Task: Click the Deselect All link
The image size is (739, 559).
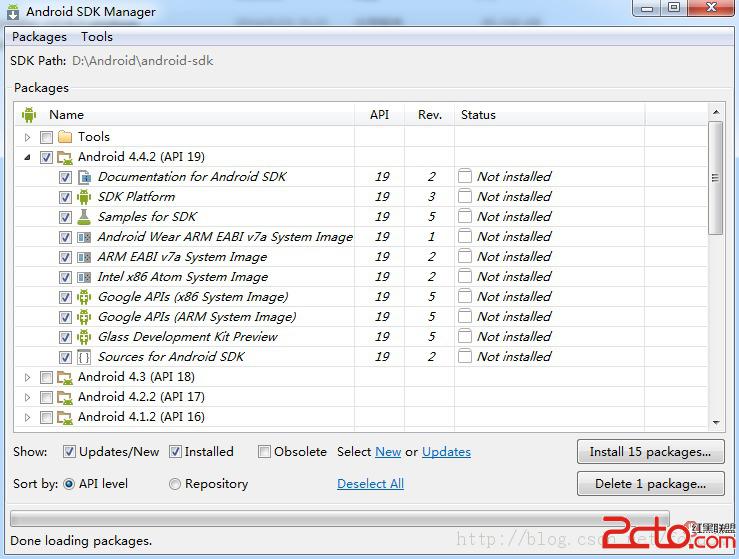Action: [x=370, y=484]
